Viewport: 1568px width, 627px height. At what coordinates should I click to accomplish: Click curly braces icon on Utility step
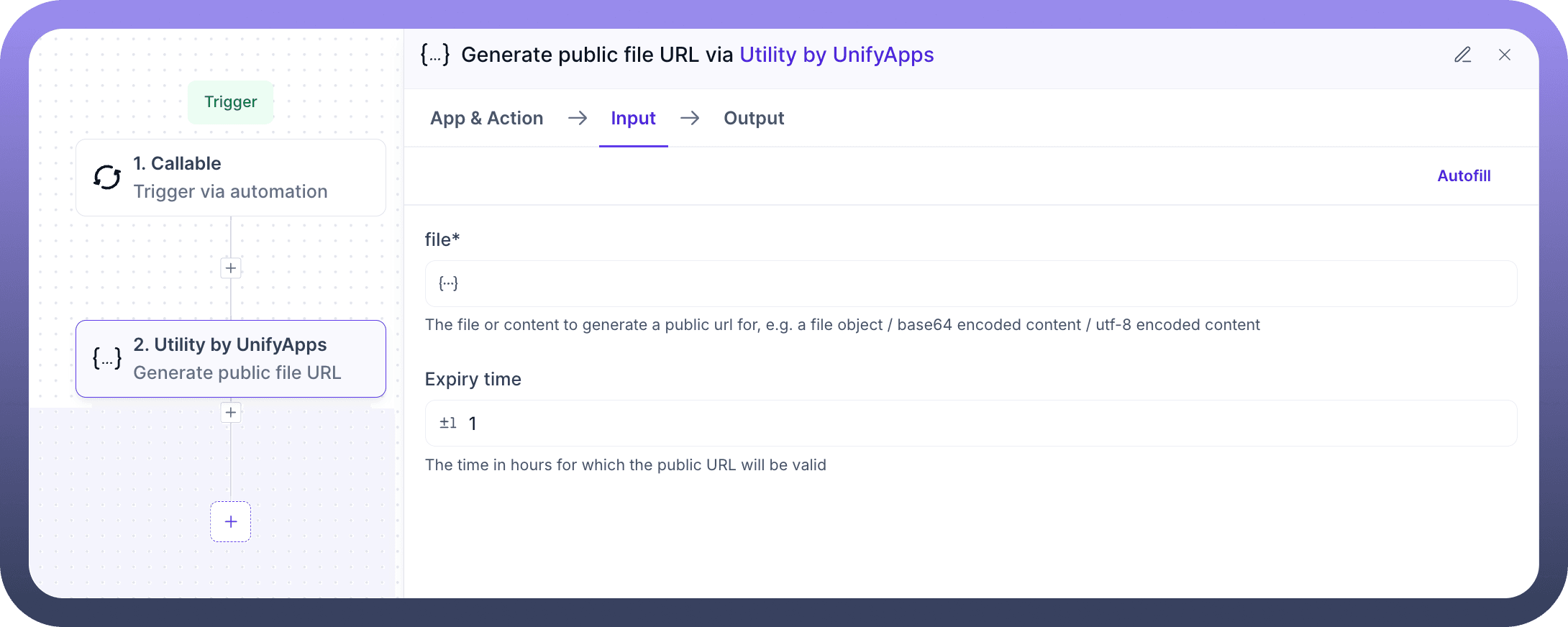[107, 358]
